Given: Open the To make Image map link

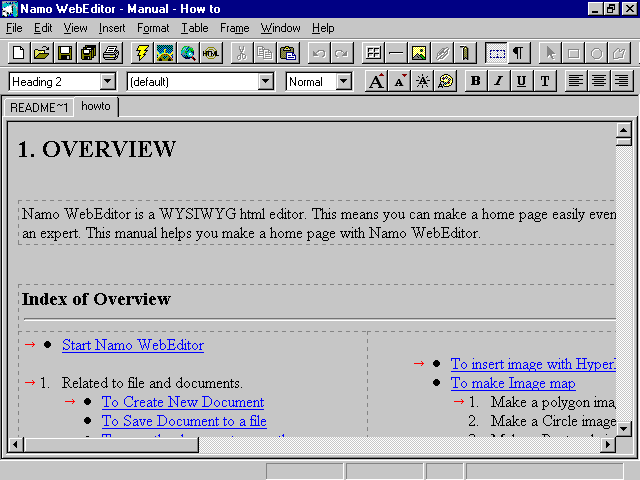Looking at the screenshot, I should tap(512, 383).
